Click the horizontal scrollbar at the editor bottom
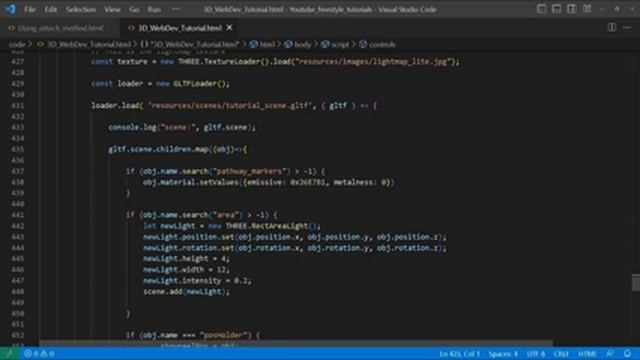This screenshot has width=640, height=360. click(296, 344)
